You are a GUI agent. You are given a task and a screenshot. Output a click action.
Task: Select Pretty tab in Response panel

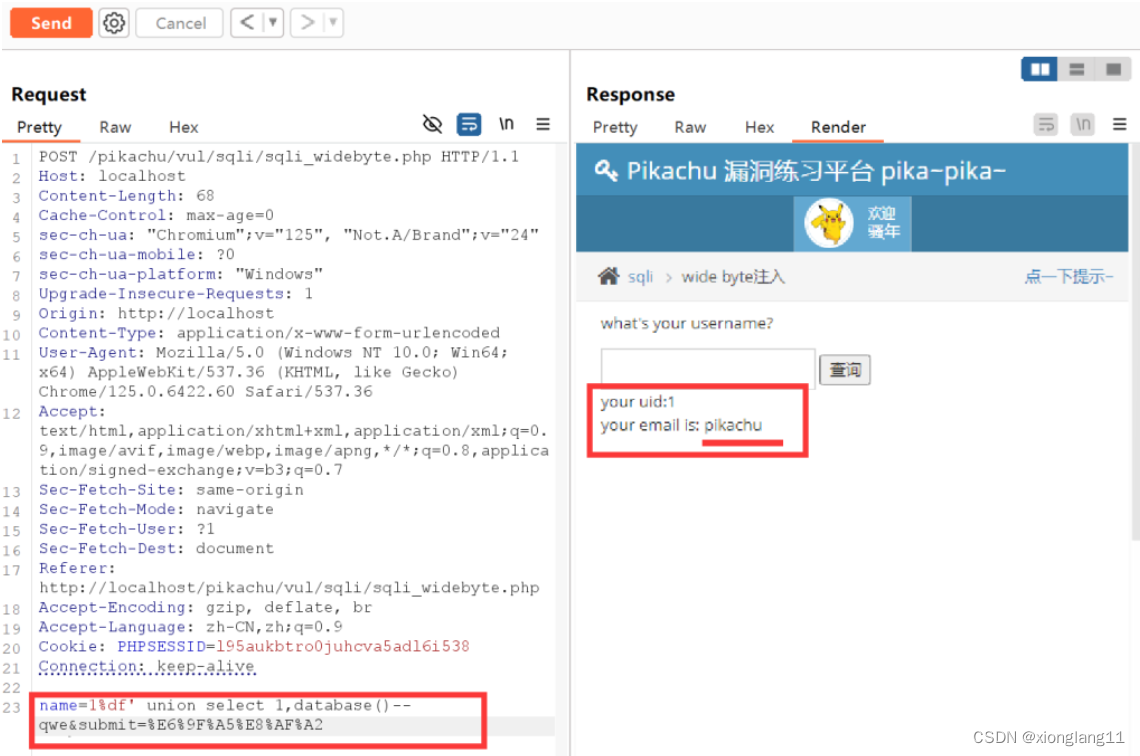[x=615, y=127]
